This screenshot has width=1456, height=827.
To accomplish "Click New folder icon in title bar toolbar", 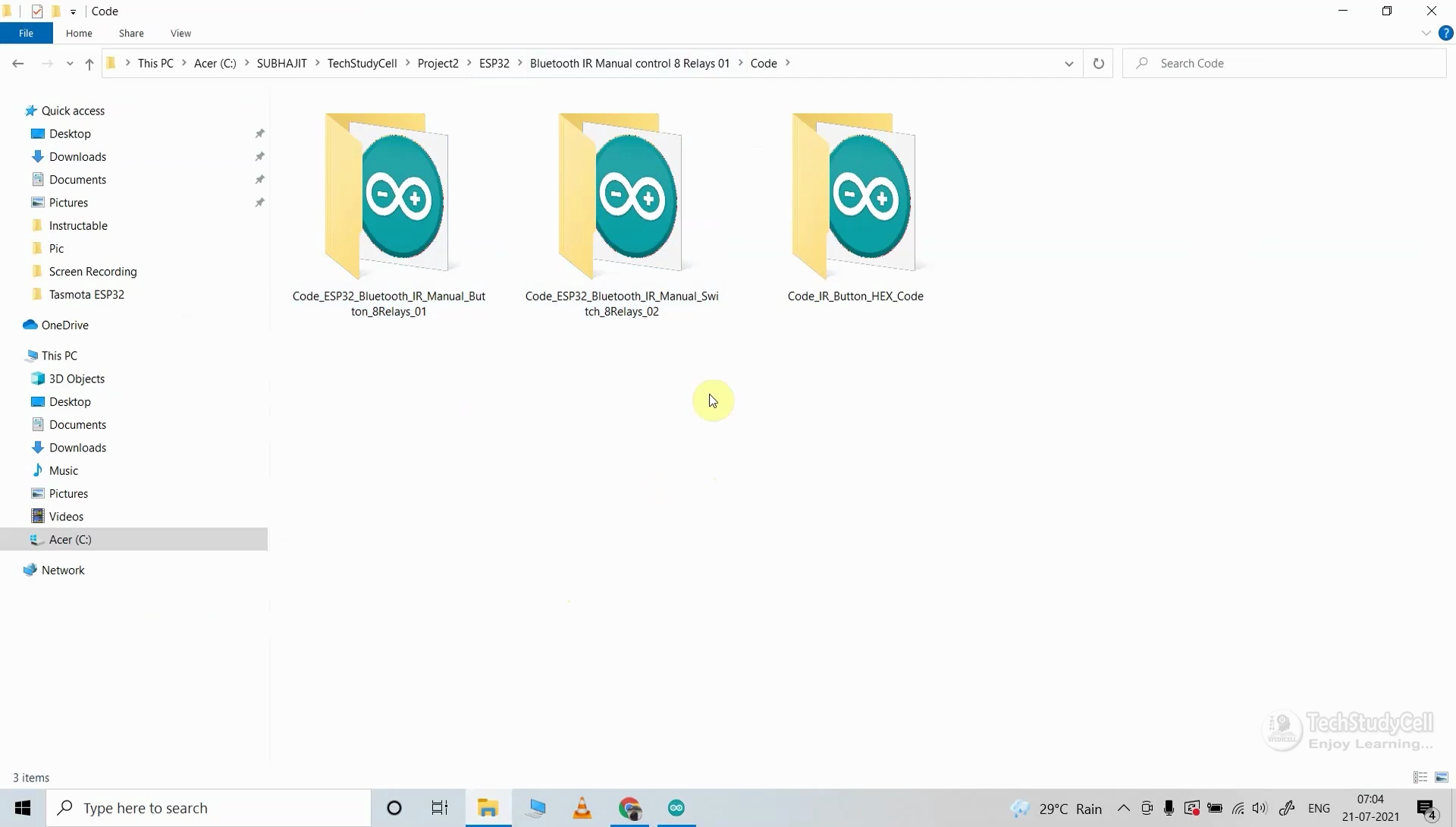I will pos(55,11).
